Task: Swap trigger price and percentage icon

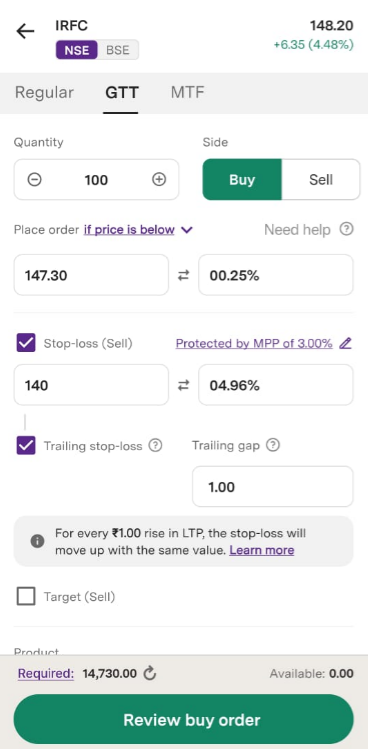Action: pyautogui.click(x=184, y=276)
